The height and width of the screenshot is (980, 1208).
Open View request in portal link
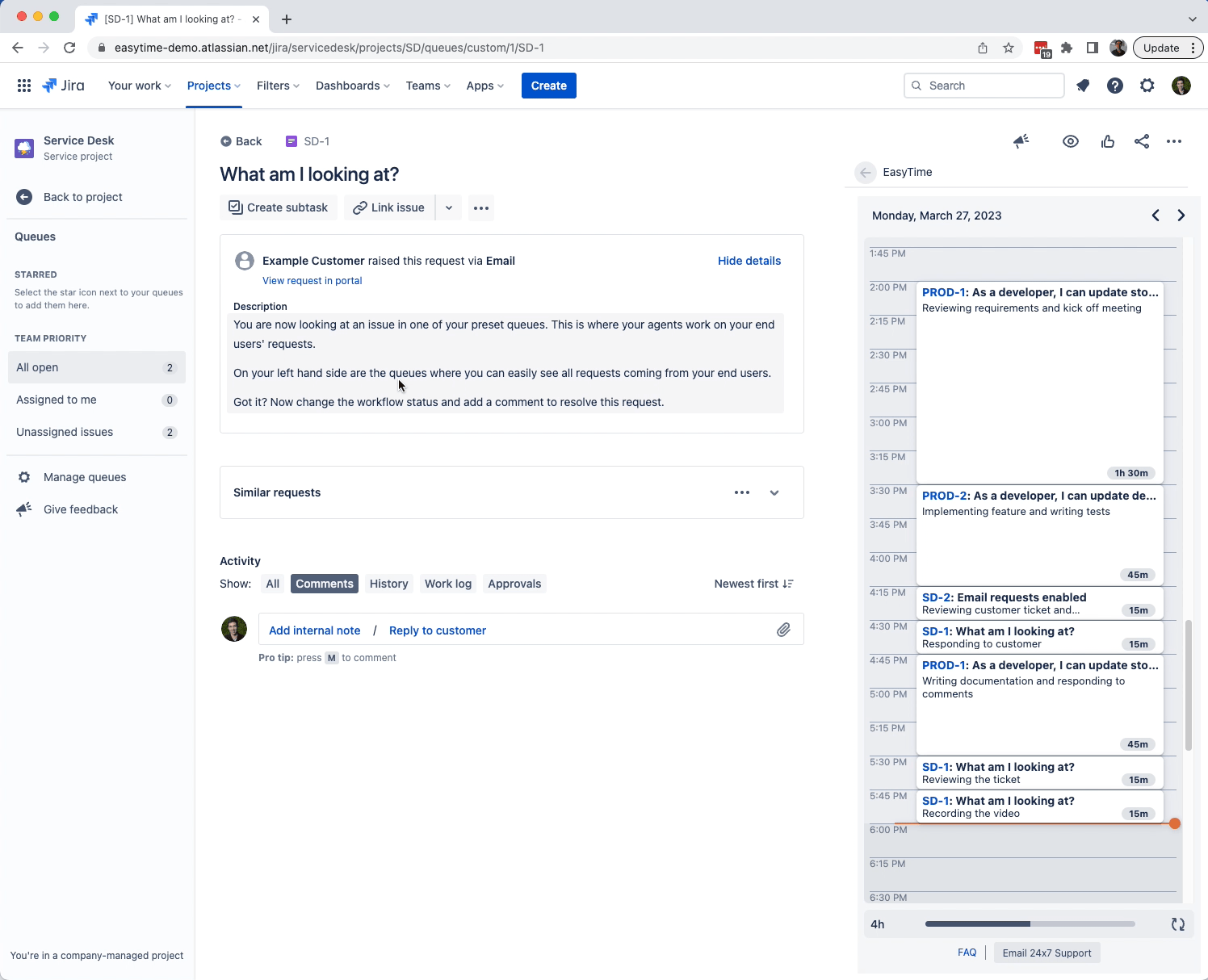(312, 281)
